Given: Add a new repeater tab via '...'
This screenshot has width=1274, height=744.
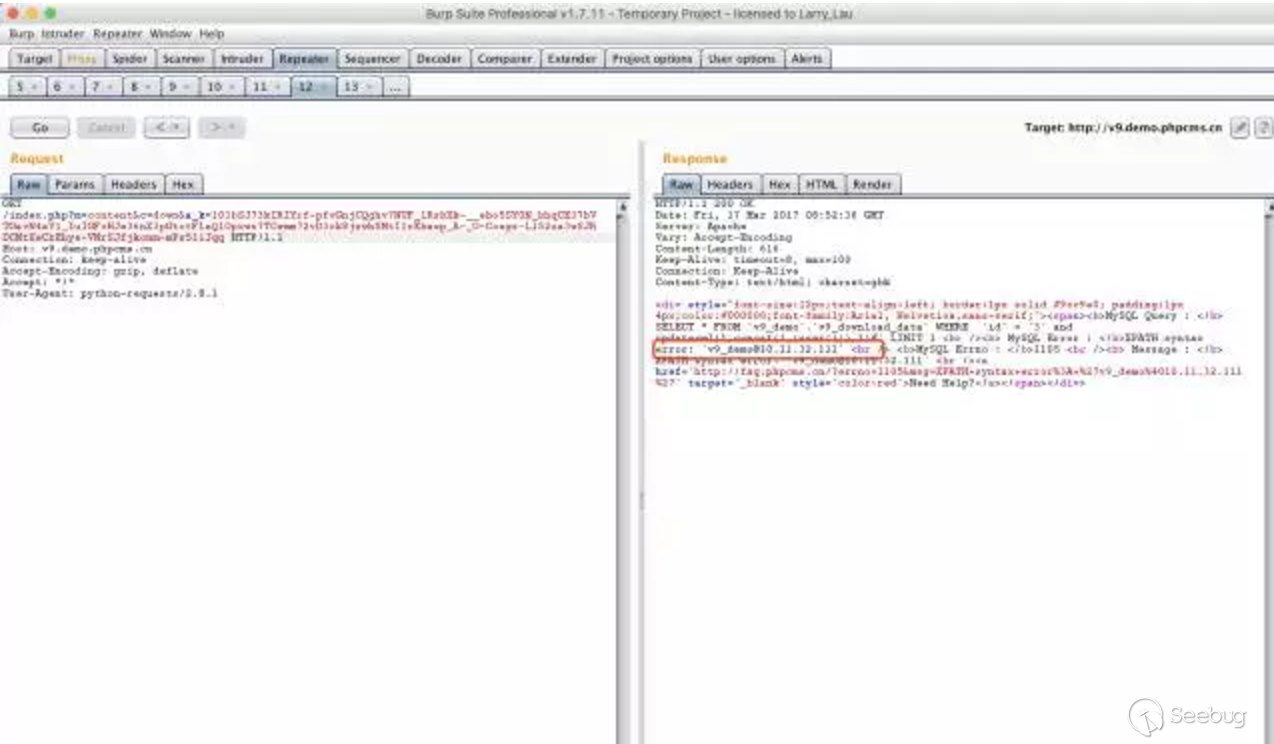Looking at the screenshot, I should pos(396,87).
